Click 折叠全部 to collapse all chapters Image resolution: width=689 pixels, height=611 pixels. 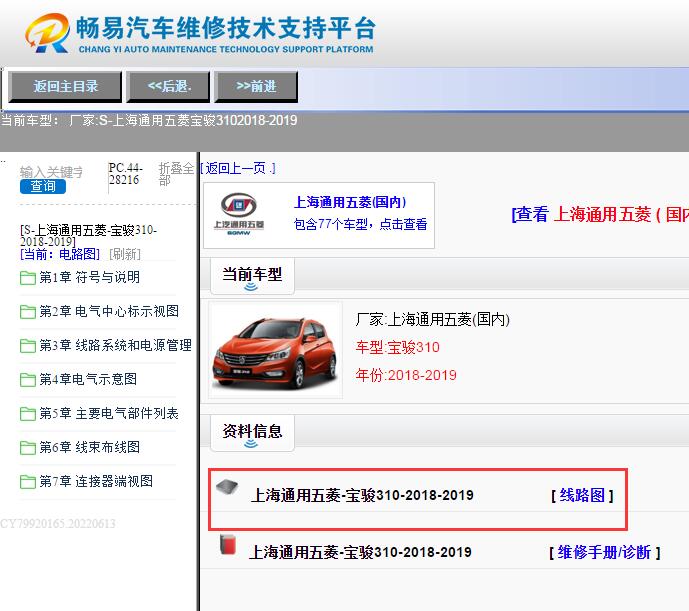pyautogui.click(x=176, y=174)
